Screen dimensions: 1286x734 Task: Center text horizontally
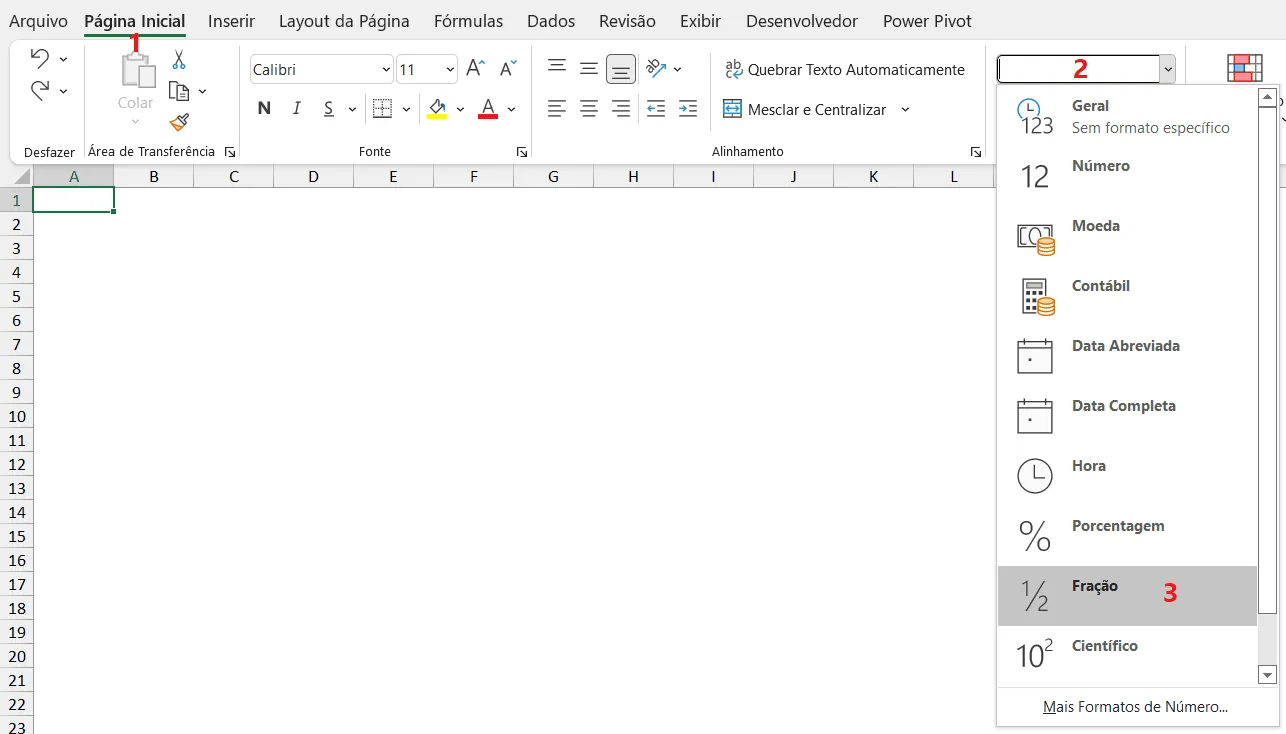589,109
